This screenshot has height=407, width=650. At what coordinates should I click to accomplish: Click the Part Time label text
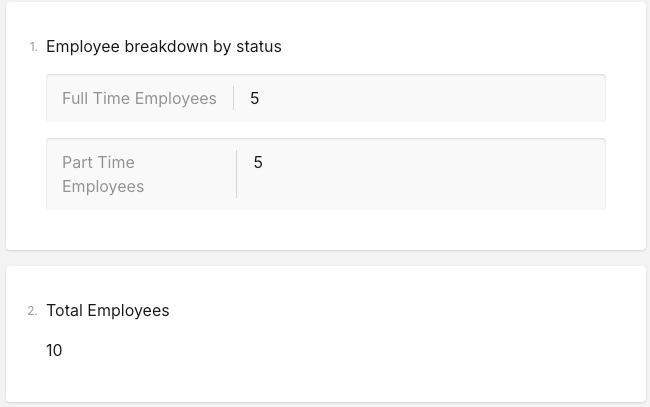pos(98,162)
